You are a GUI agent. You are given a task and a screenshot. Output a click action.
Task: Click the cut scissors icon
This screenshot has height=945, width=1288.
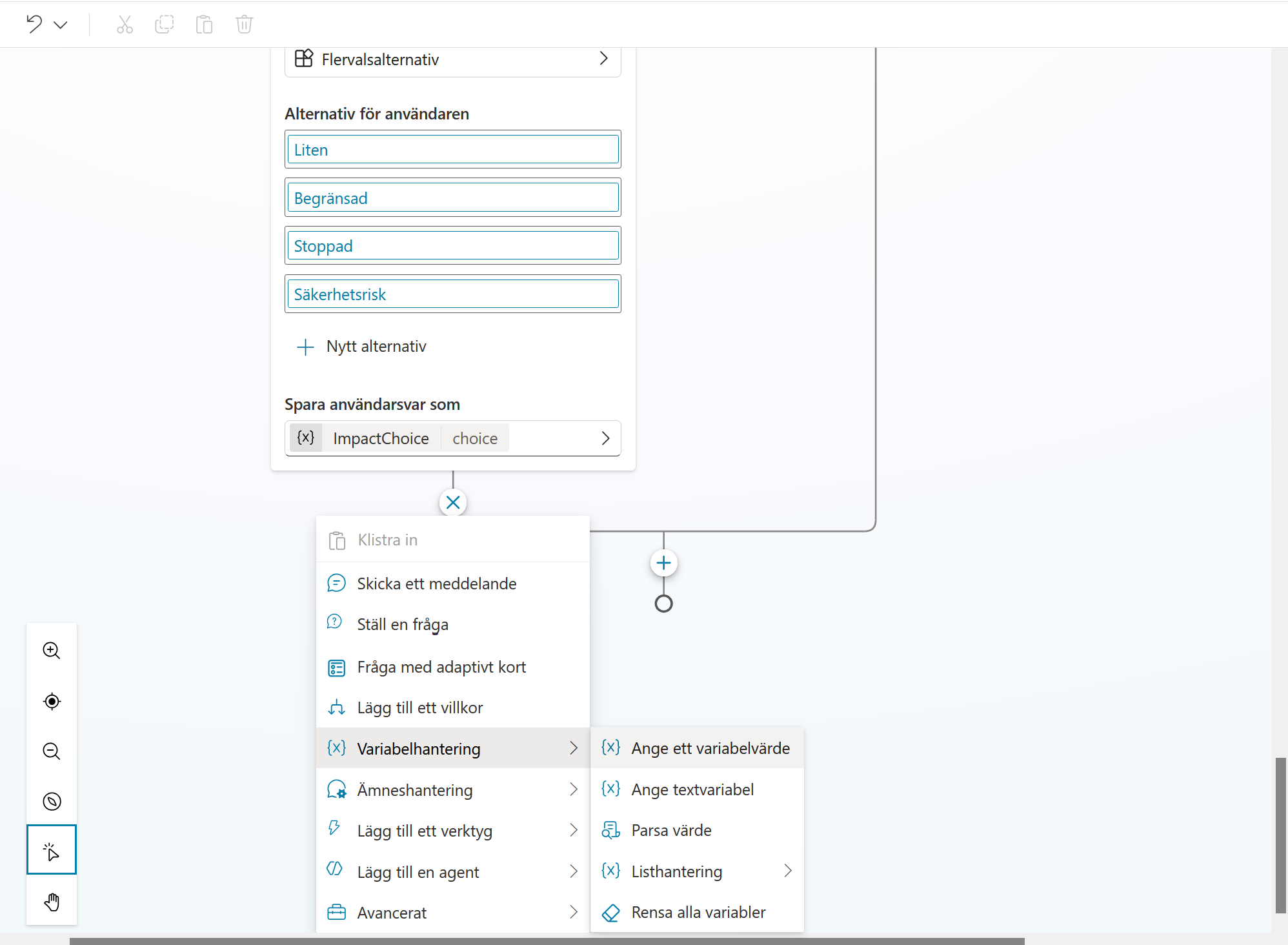pyautogui.click(x=125, y=25)
